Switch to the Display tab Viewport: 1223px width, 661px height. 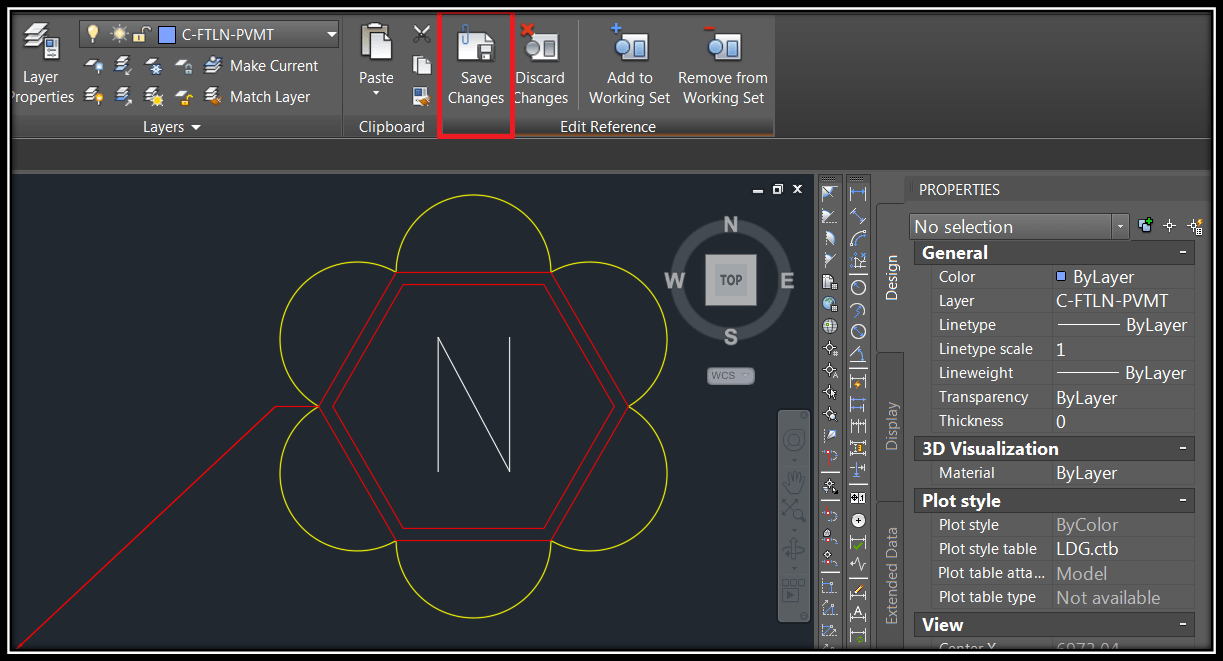click(892, 427)
